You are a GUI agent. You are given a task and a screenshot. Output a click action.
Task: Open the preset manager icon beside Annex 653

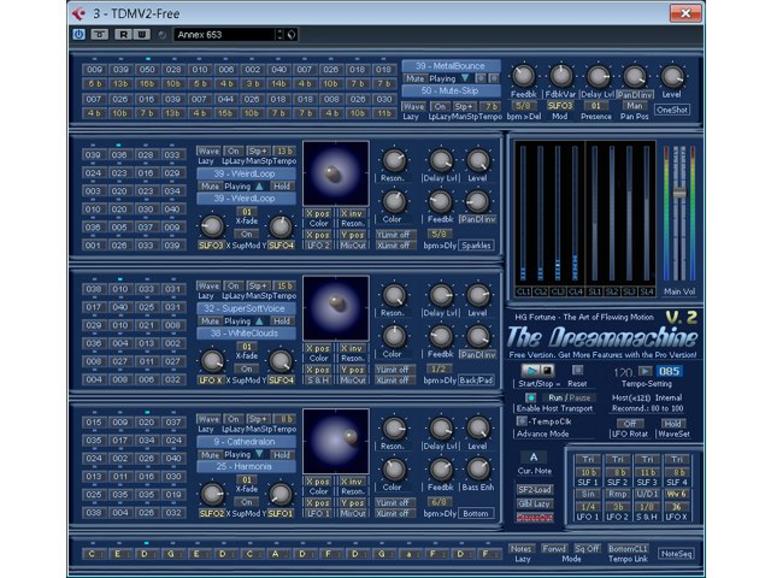click(292, 34)
